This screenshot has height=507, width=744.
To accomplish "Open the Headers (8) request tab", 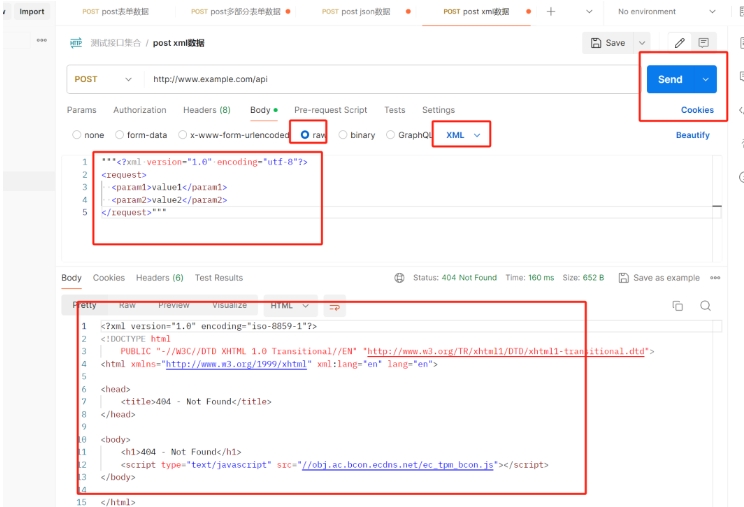I will click(x=207, y=110).
